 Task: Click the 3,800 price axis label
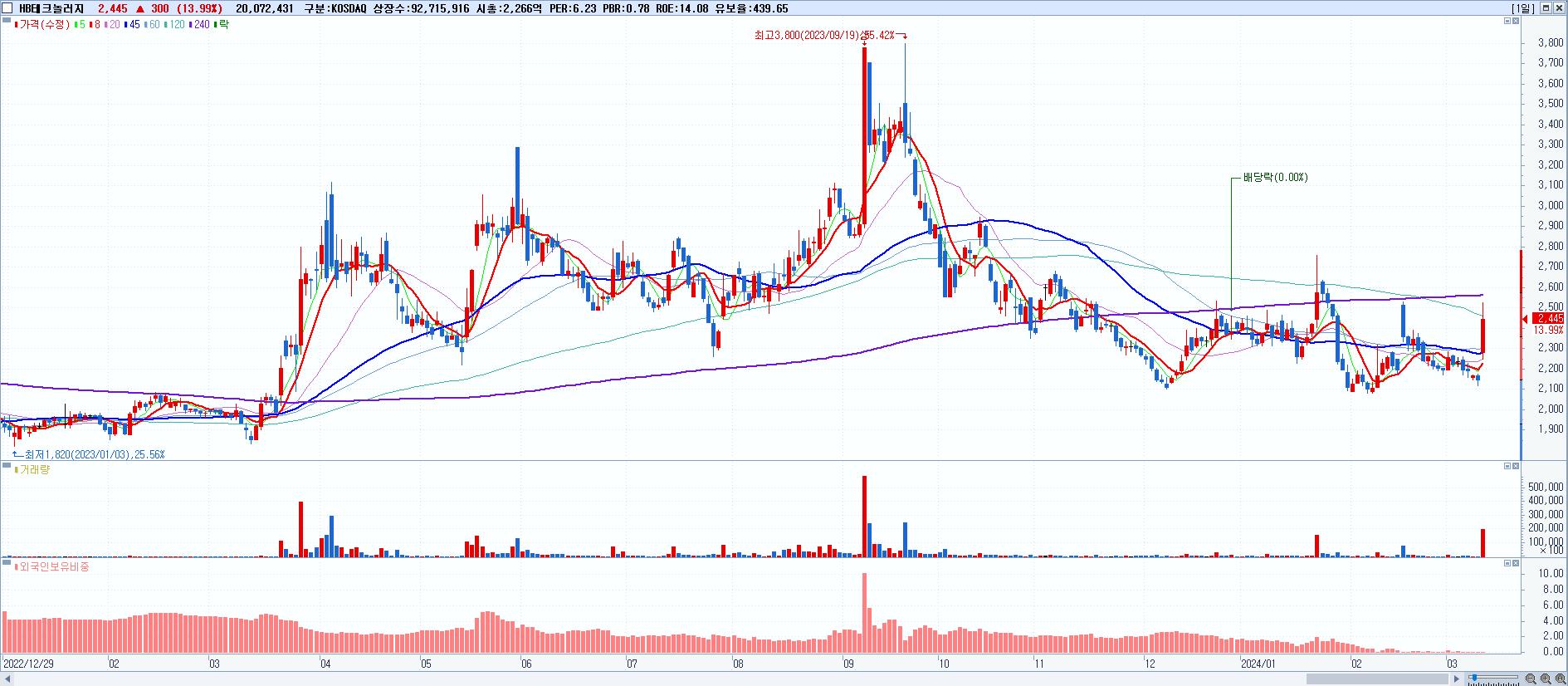1551,42
